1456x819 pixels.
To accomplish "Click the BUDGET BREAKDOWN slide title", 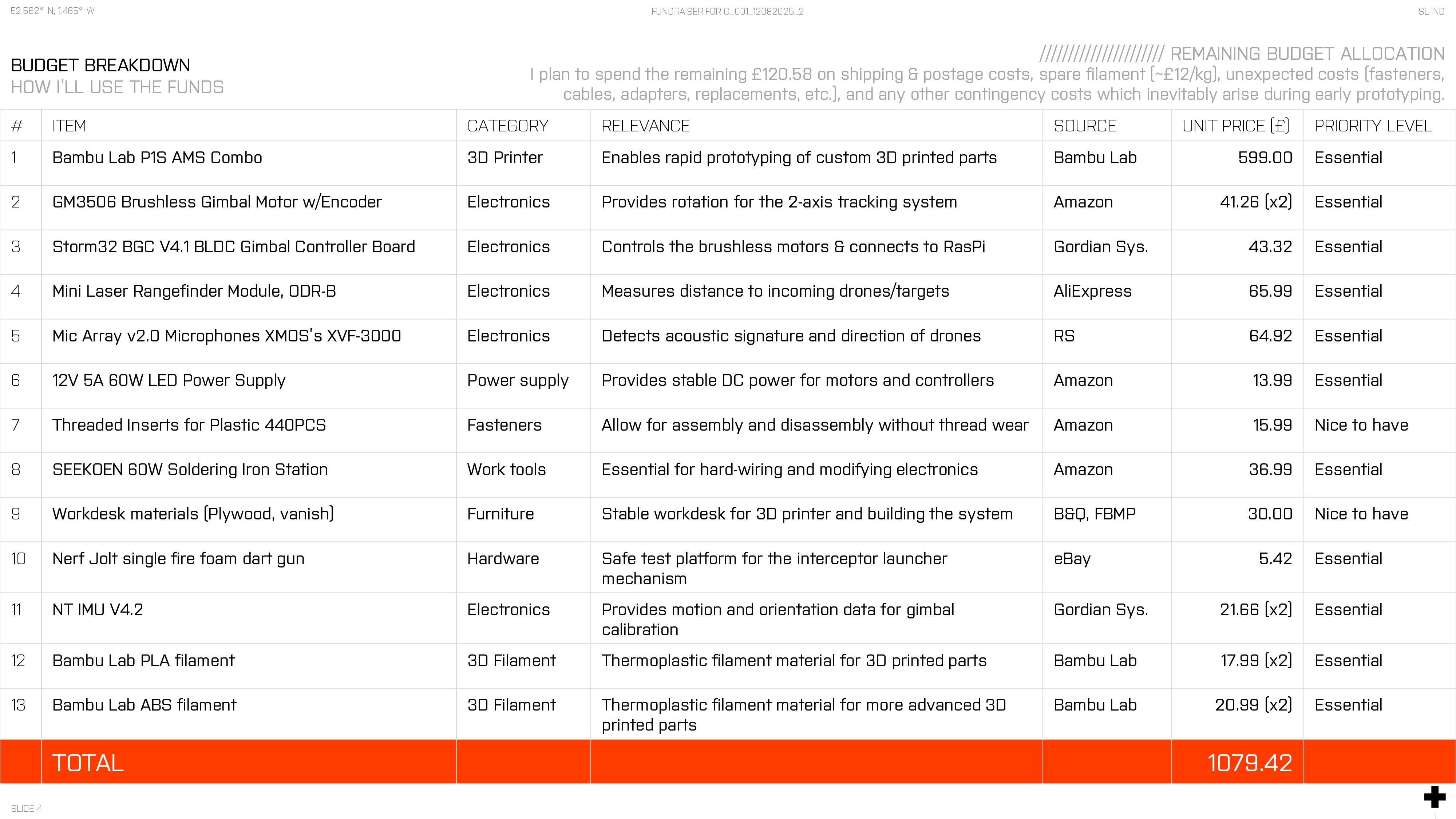I will point(100,65).
